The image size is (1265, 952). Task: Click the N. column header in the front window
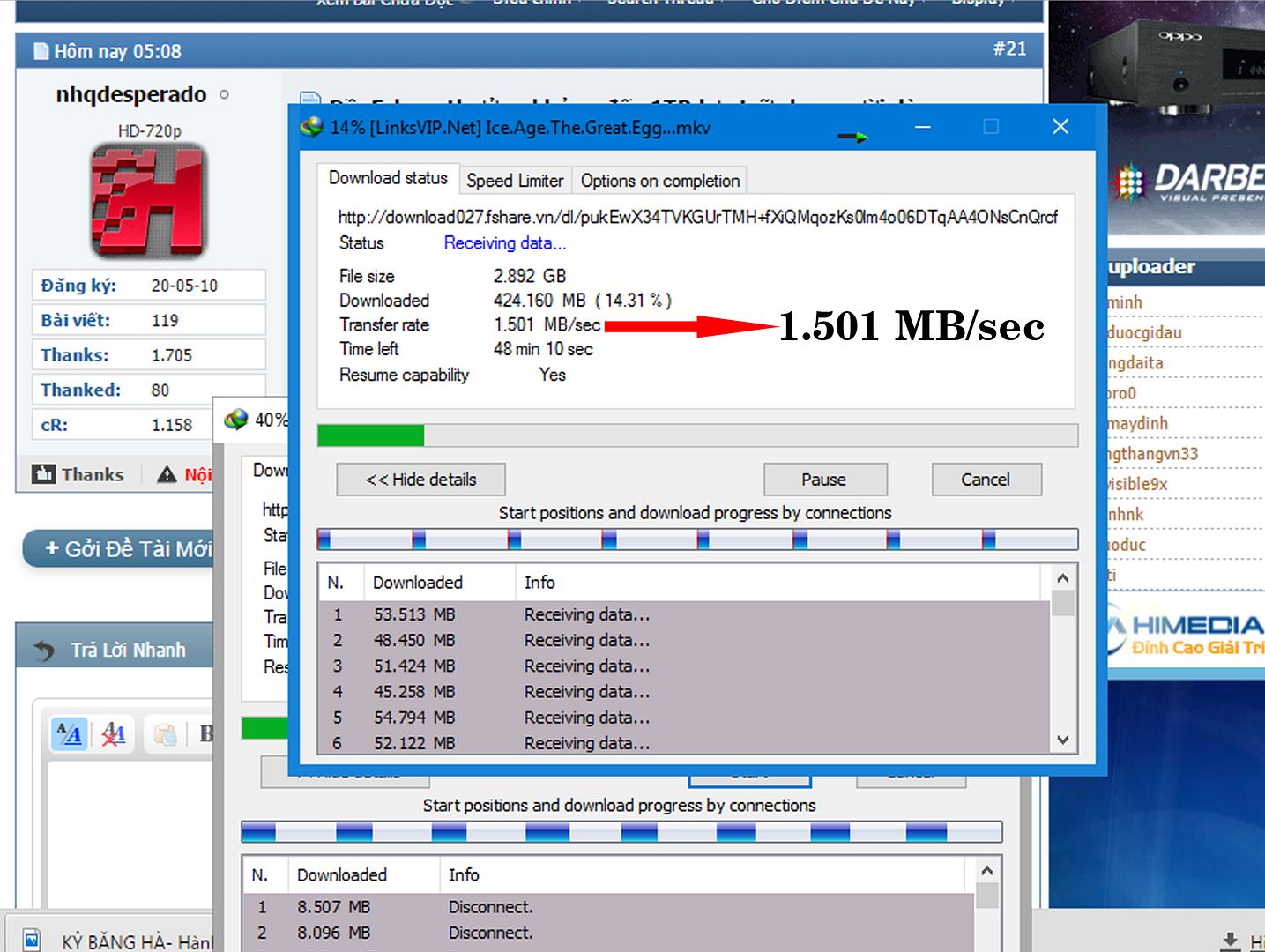click(341, 583)
